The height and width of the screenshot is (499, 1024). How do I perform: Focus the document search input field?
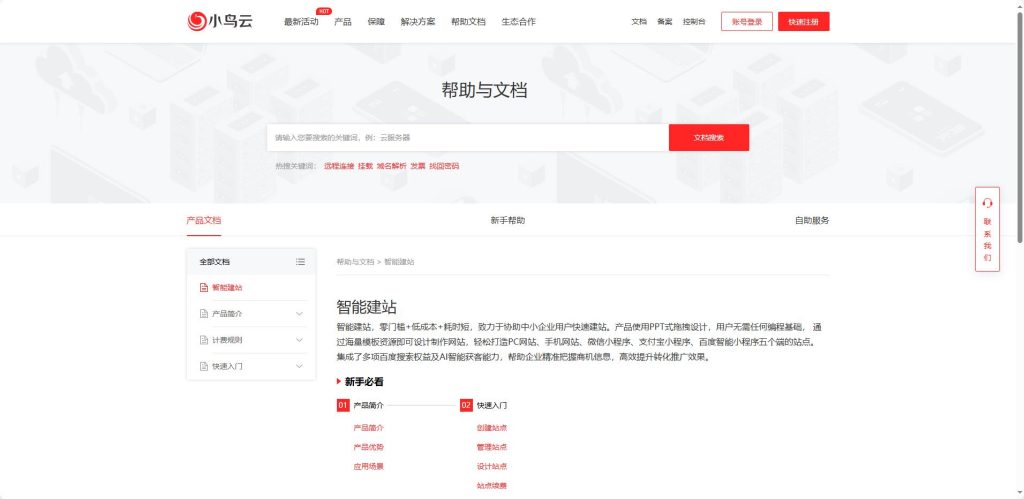[x=468, y=138]
